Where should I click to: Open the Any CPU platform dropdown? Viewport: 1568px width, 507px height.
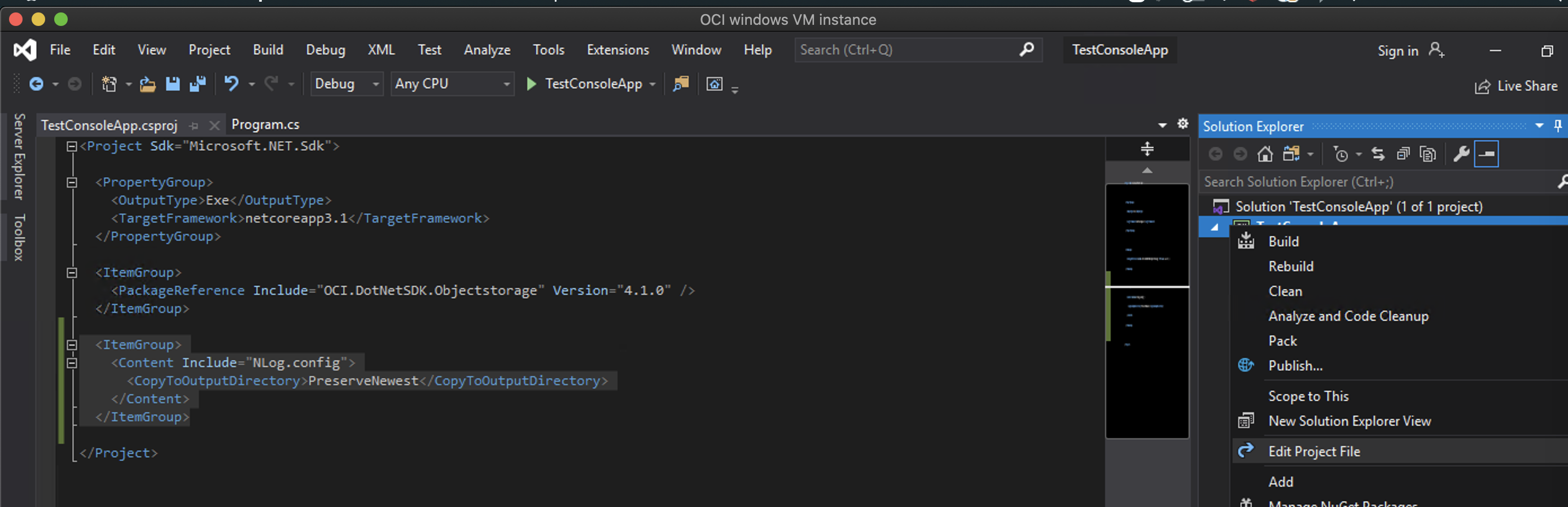pyautogui.click(x=452, y=84)
